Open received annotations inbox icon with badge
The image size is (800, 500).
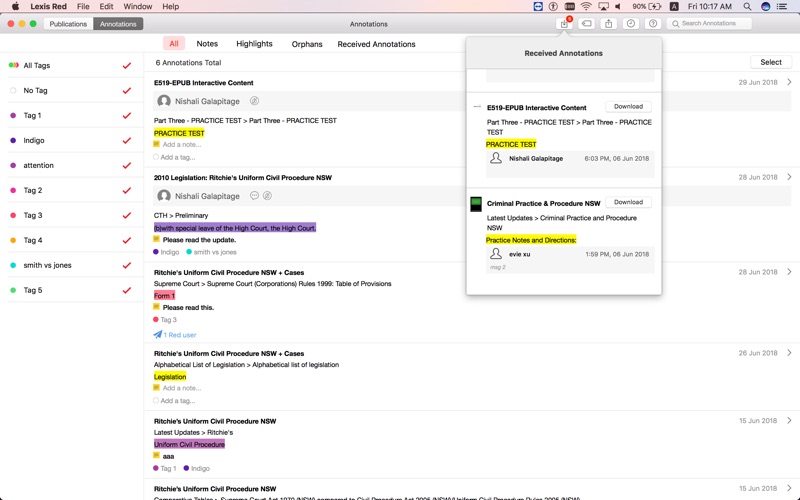pos(564,23)
